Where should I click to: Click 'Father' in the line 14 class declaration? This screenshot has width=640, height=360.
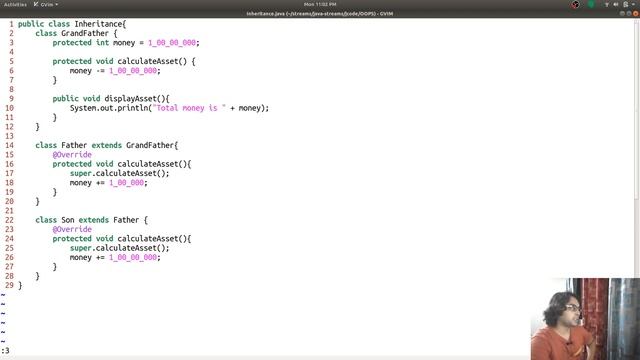(x=74, y=145)
